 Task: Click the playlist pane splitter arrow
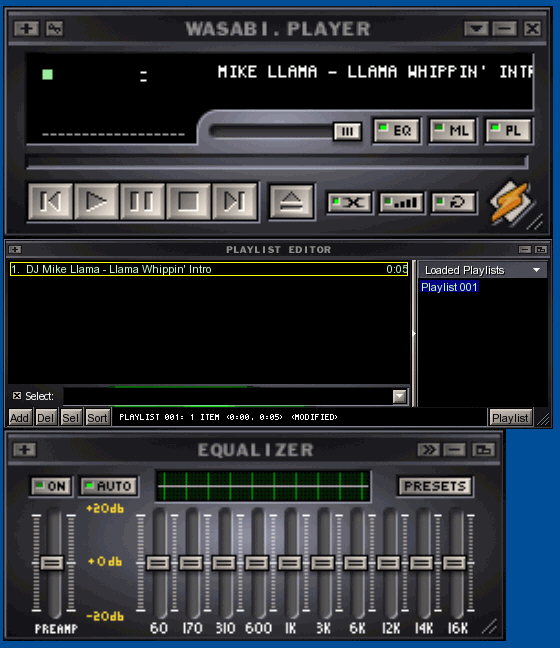(414, 333)
